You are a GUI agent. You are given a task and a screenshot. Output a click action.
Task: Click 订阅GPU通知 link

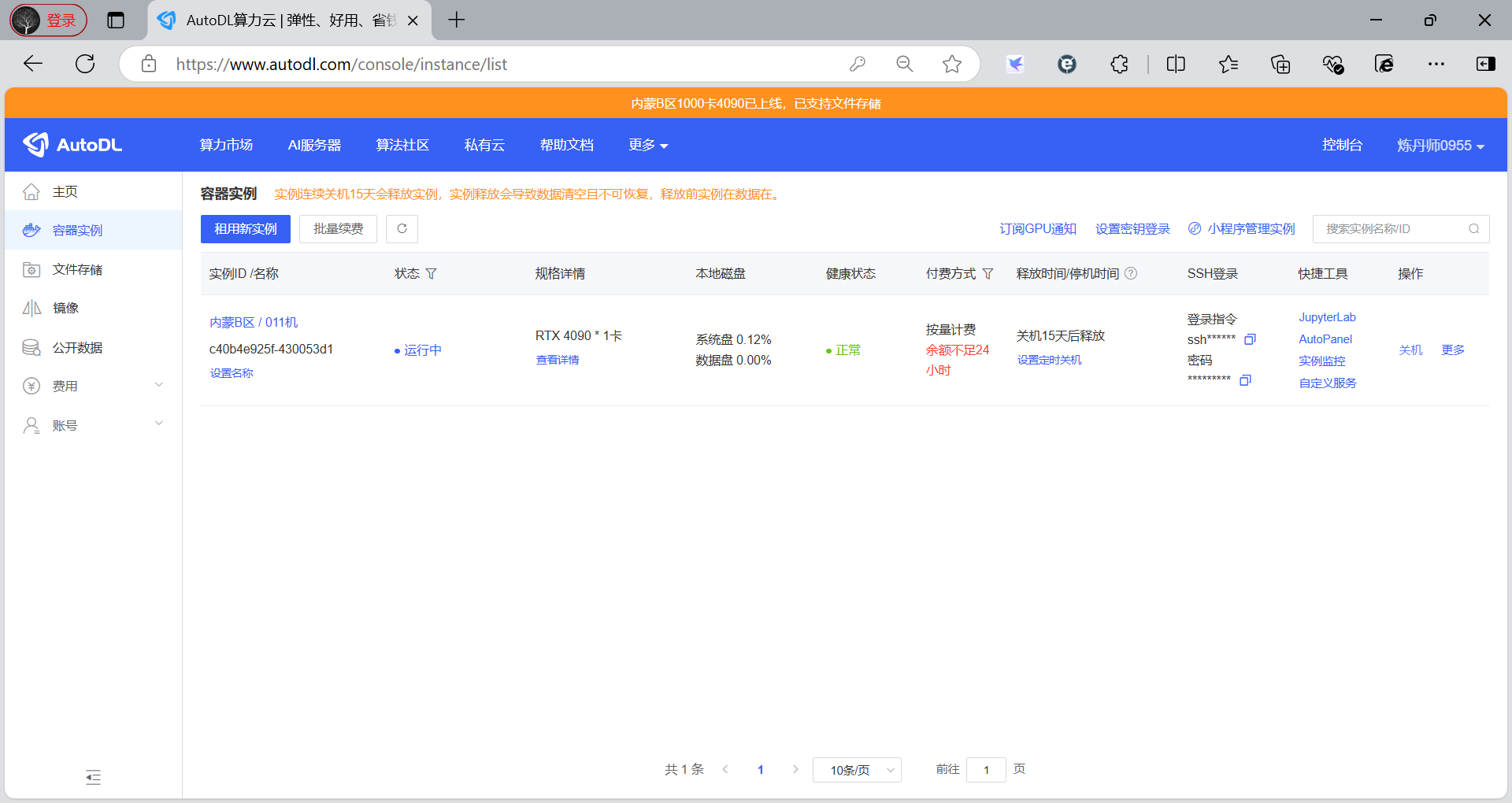tap(1037, 228)
